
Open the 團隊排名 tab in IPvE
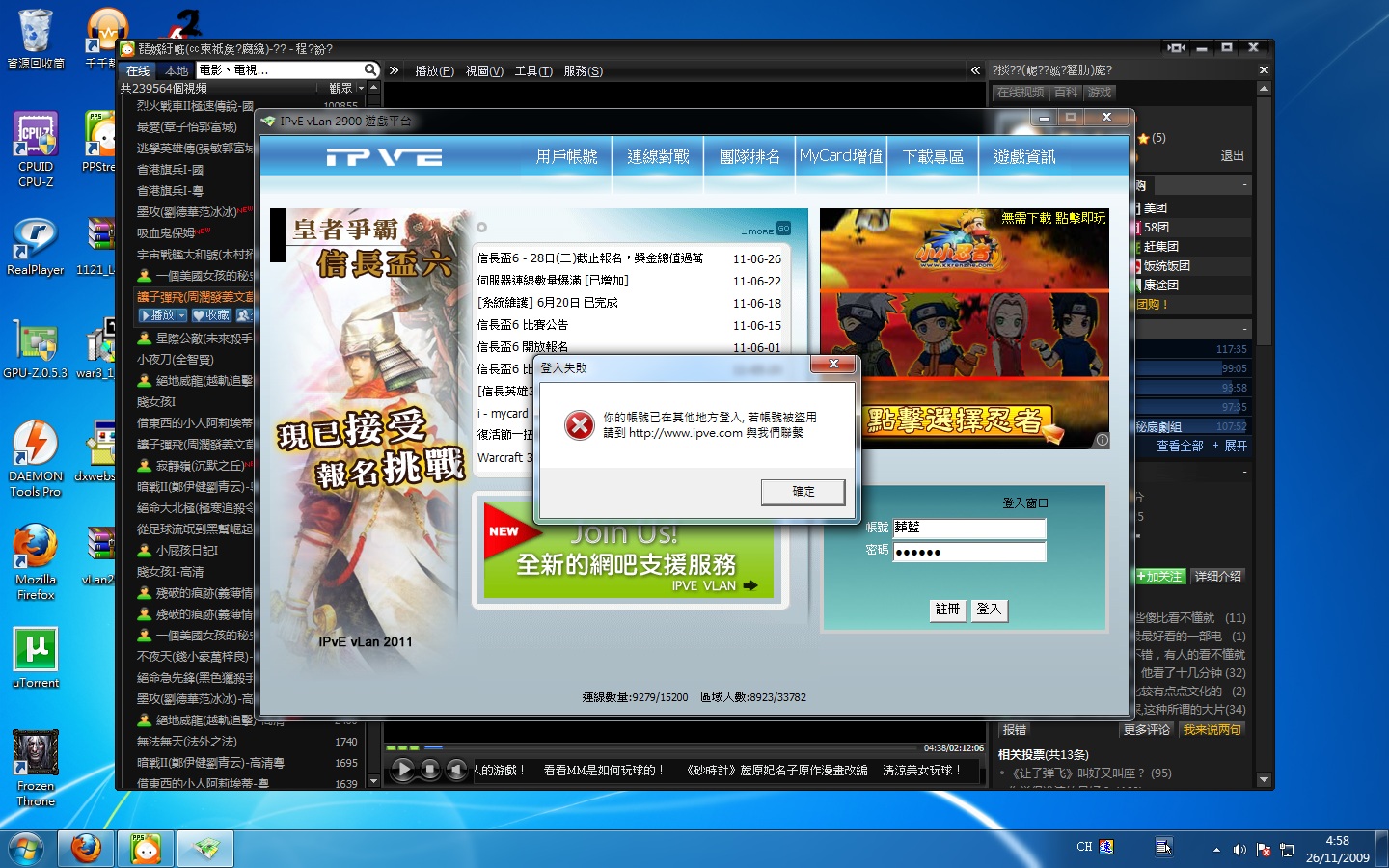point(749,156)
